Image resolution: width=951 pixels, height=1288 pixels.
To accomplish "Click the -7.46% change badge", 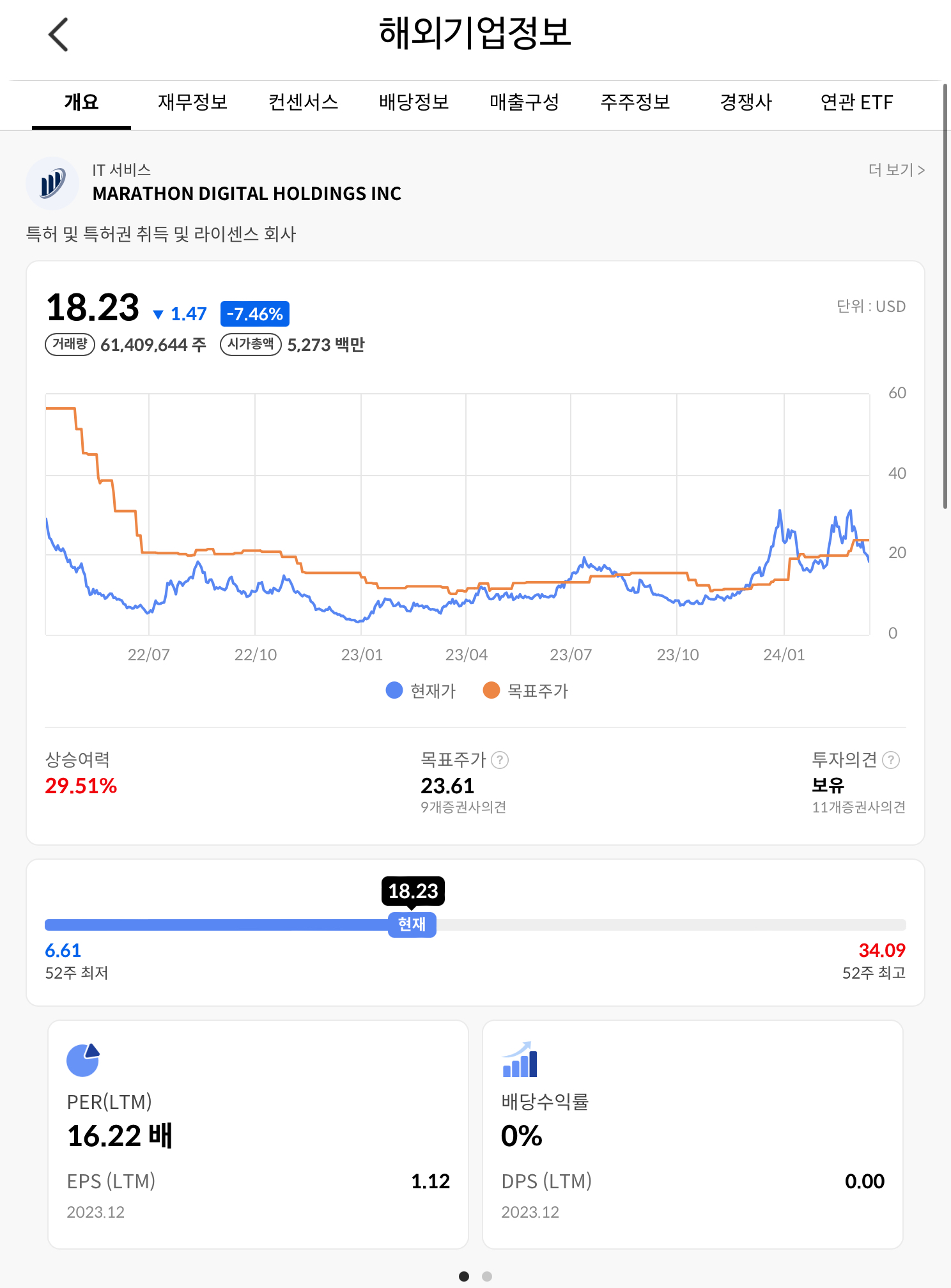I will [255, 314].
